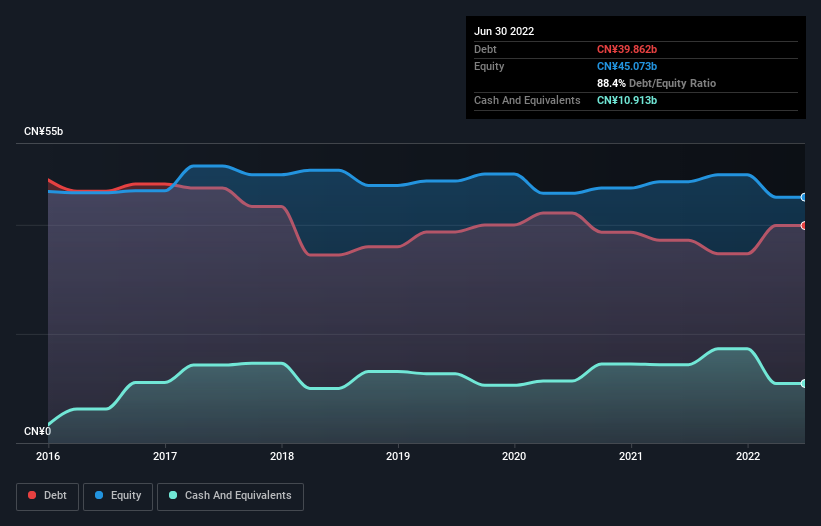Click the 2021 x-axis label
Image resolution: width=821 pixels, height=526 pixels.
[631, 456]
